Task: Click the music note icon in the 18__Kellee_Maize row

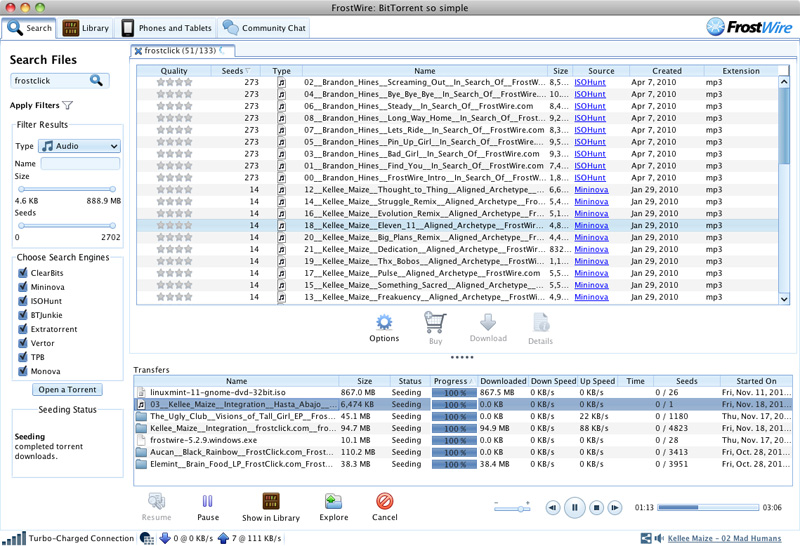Action: [x=282, y=226]
